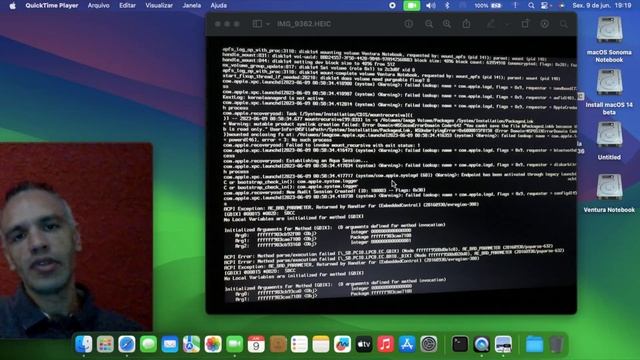Screen dimensions: 640x360
Task: Zoom in the IMG_9362.HEIC image
Action: coord(447,24)
